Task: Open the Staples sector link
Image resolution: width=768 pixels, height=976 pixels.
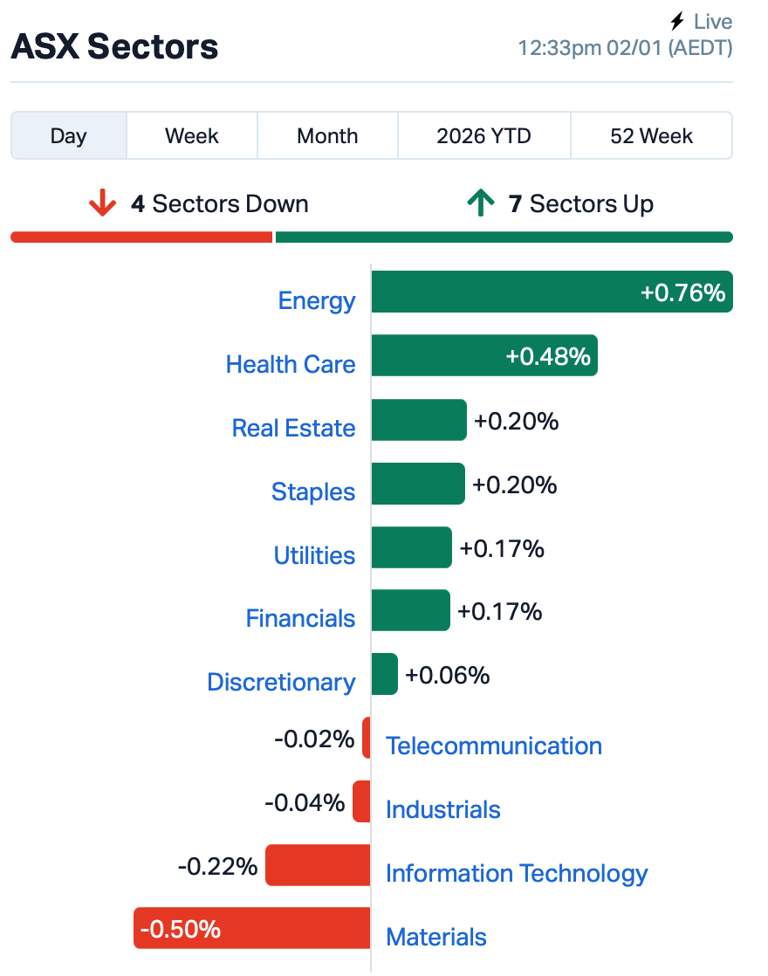Action: pos(313,492)
